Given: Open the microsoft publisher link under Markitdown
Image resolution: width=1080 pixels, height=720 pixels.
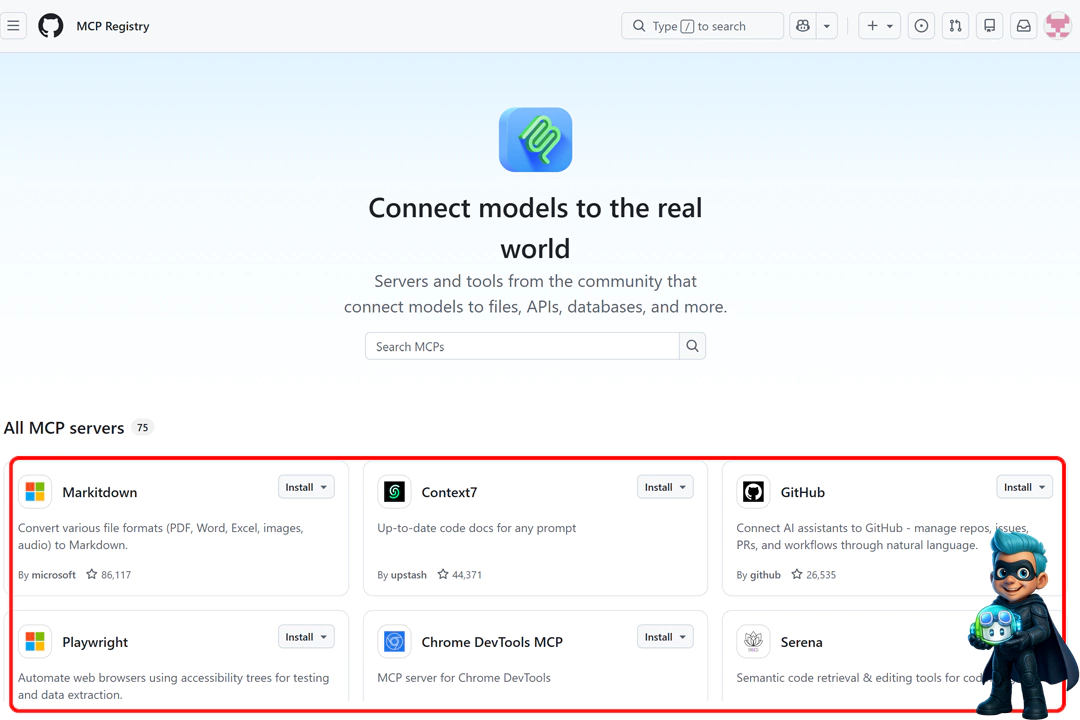Looking at the screenshot, I should pyautogui.click(x=53, y=575).
